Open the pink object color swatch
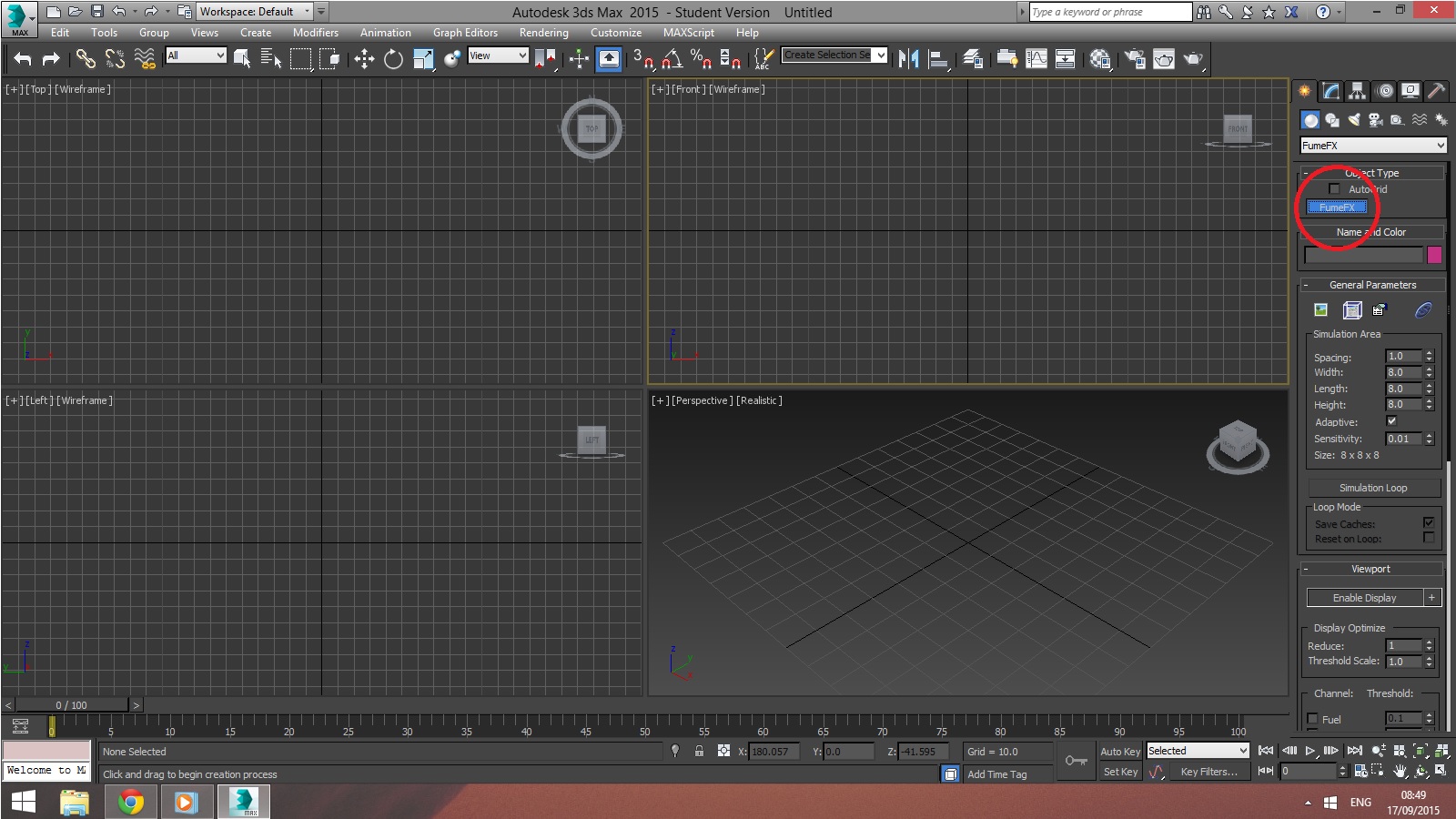 pyautogui.click(x=1434, y=255)
